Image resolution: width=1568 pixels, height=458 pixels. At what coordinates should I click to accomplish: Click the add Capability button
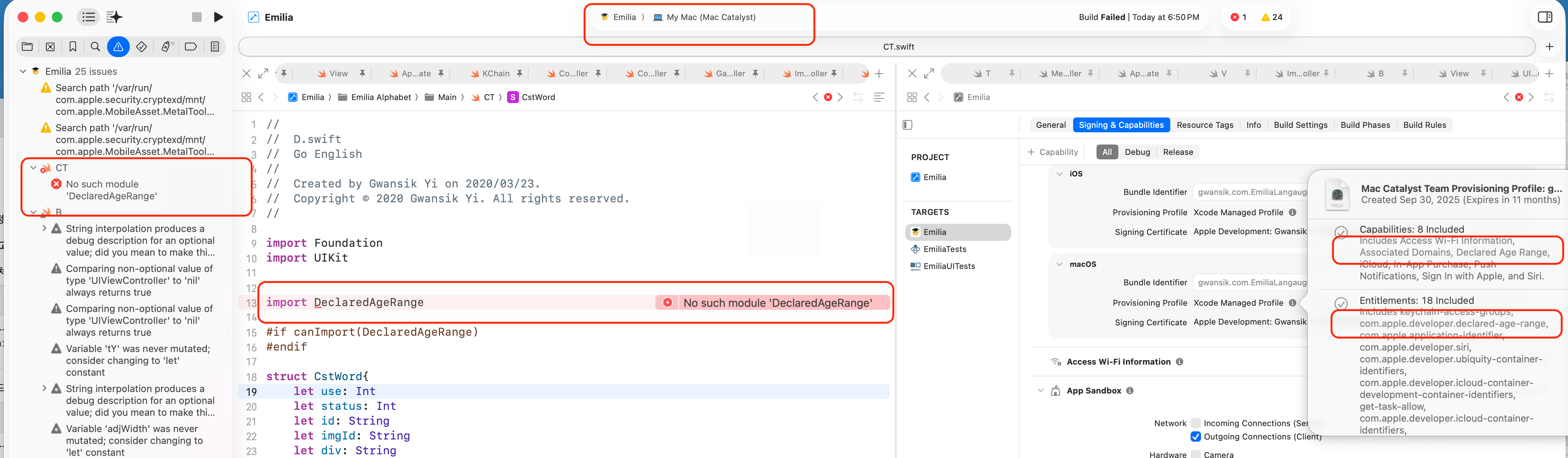(x=1052, y=152)
